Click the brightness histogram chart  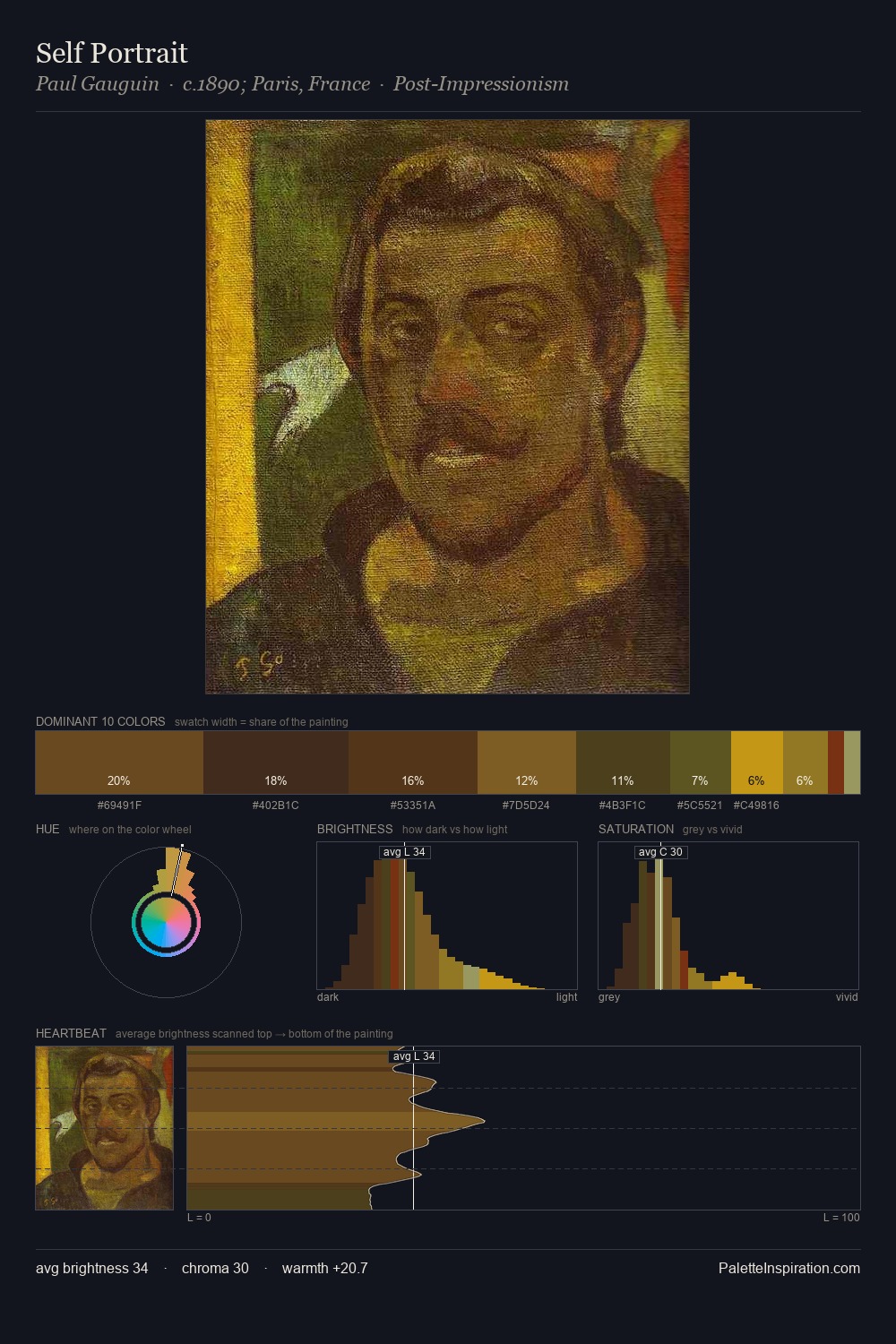(447, 916)
